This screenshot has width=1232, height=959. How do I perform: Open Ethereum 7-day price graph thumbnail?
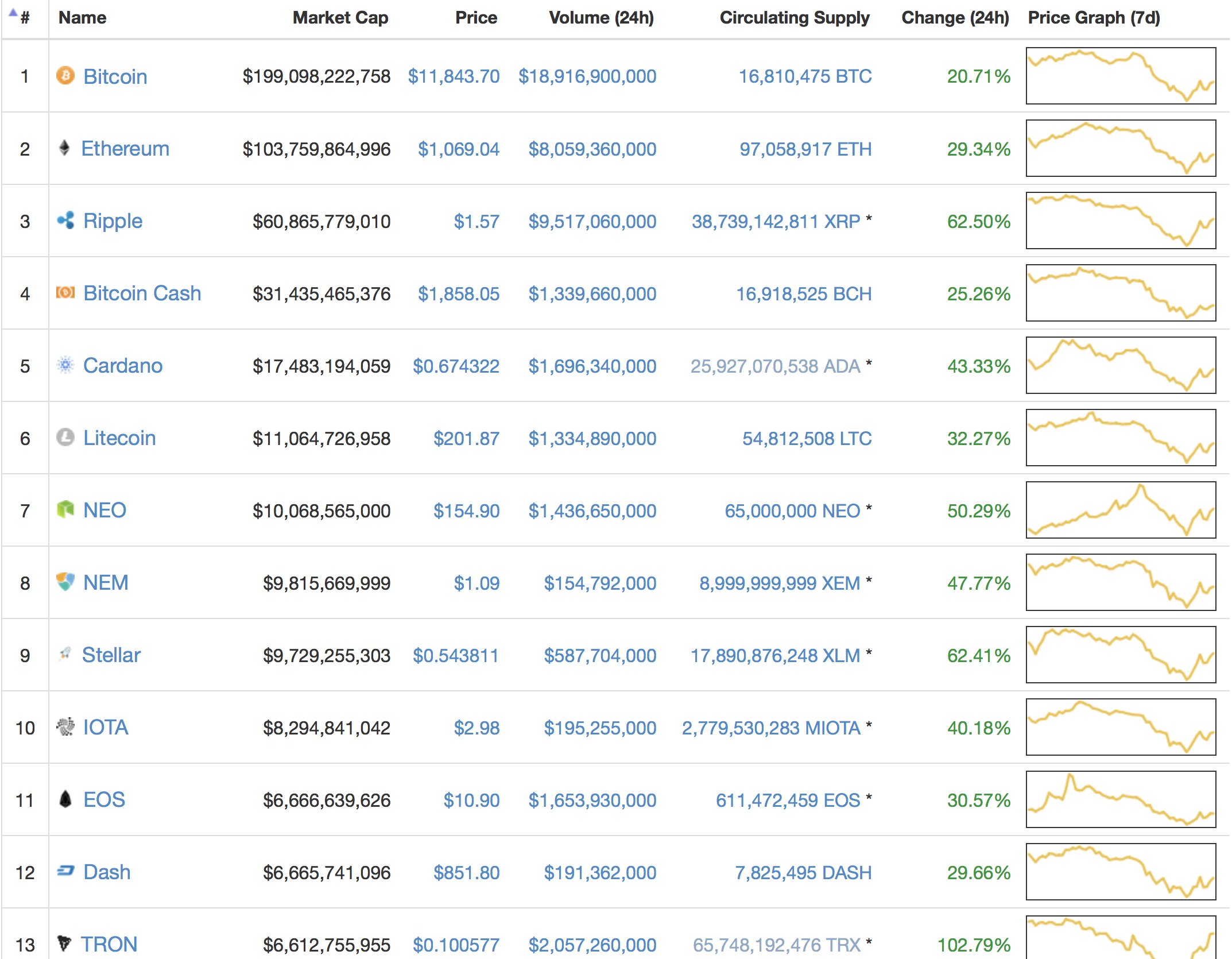(1121, 148)
